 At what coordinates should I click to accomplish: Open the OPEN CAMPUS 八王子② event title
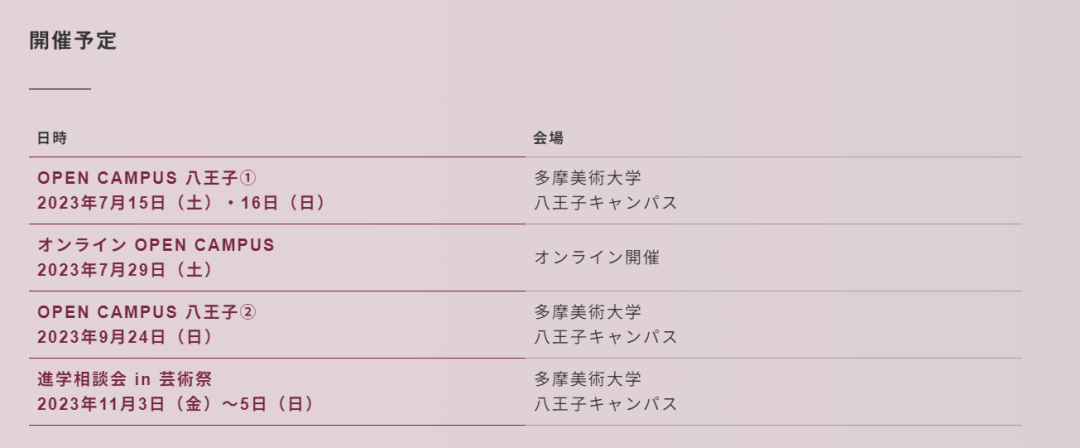point(147,312)
